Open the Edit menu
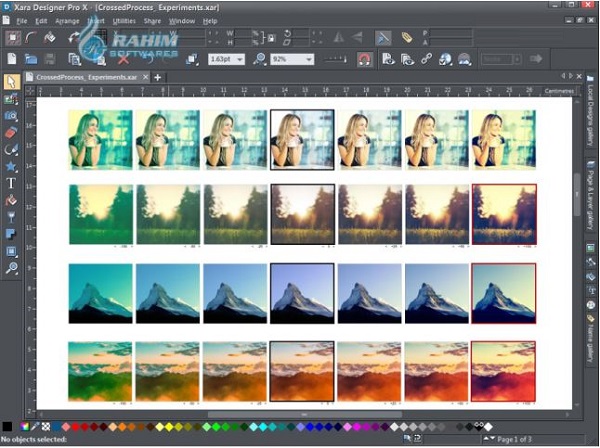 [41, 21]
